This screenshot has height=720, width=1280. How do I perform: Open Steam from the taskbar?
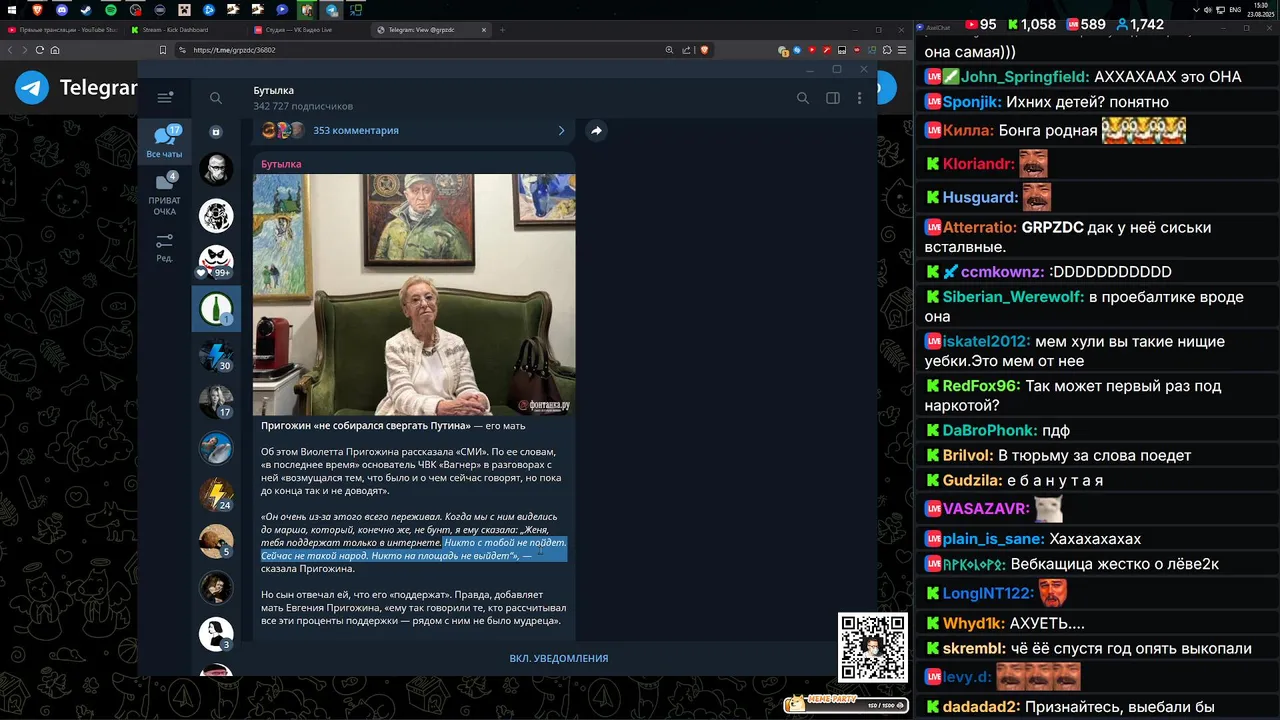pyautogui.click(x=86, y=10)
